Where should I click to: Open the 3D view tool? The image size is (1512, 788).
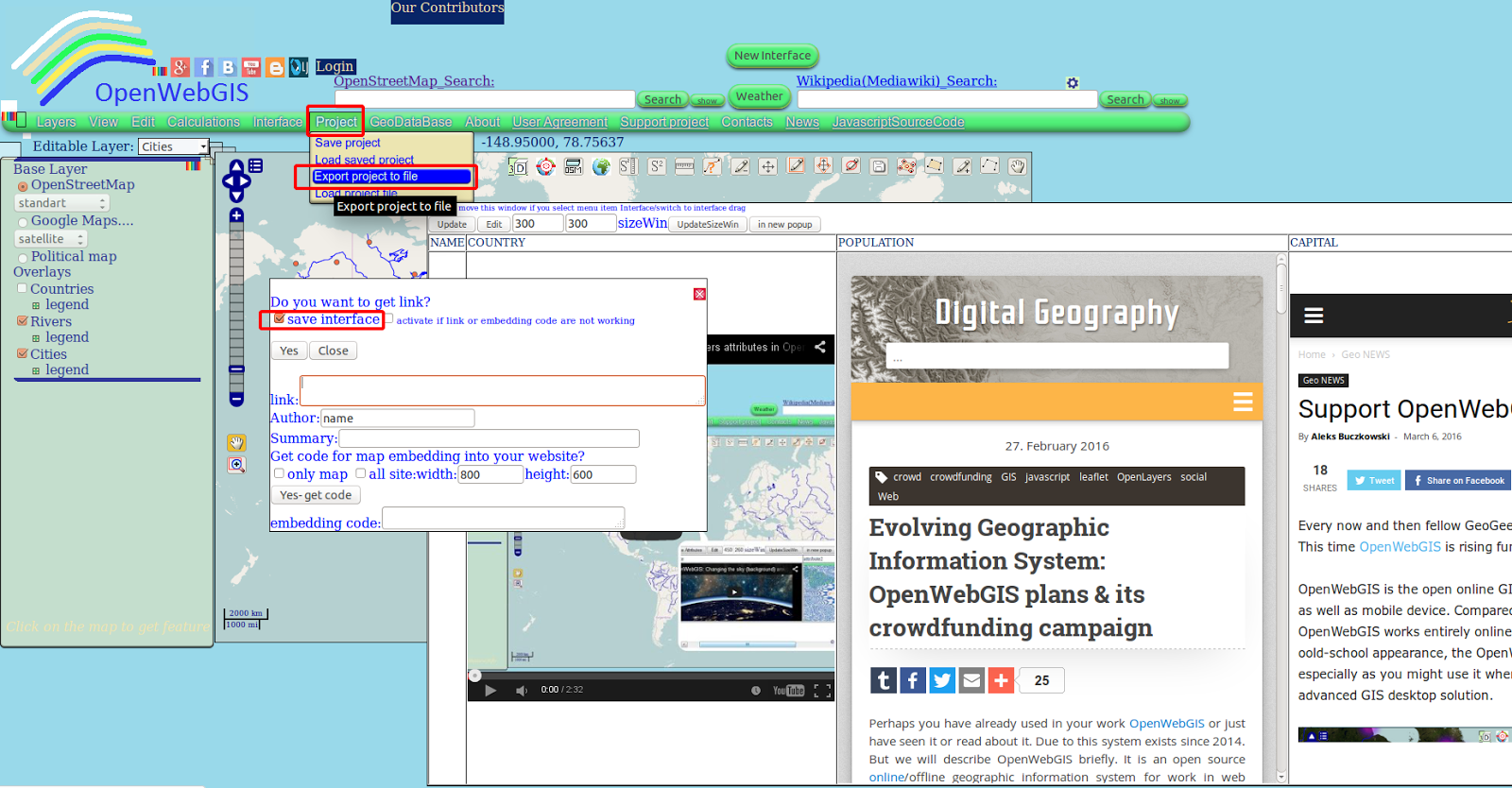click(518, 167)
